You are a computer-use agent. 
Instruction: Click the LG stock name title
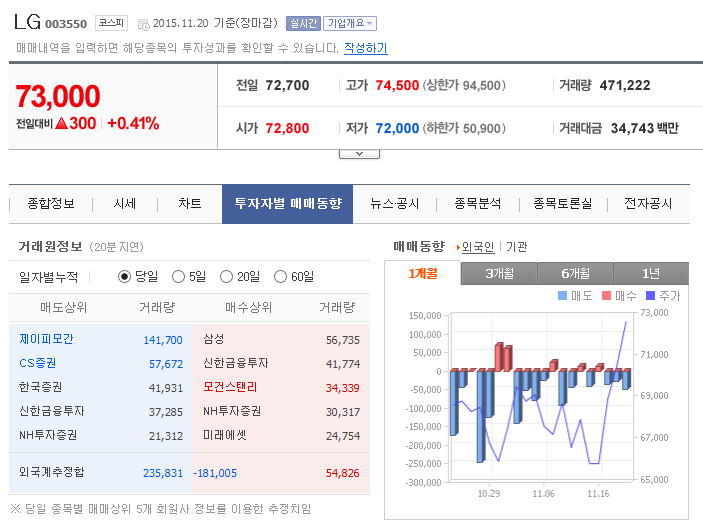click(28, 22)
